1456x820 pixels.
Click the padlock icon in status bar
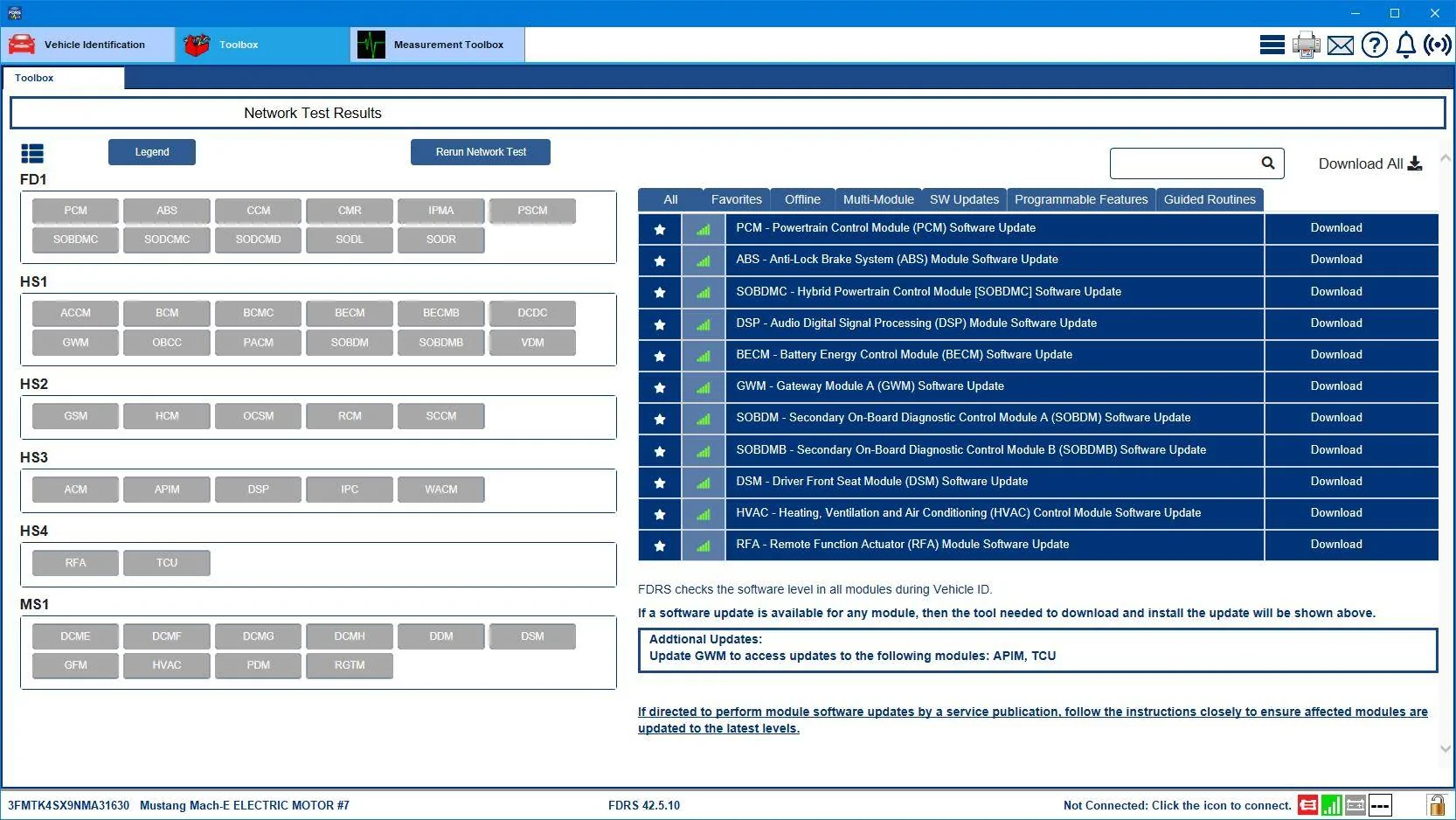[x=1436, y=804]
